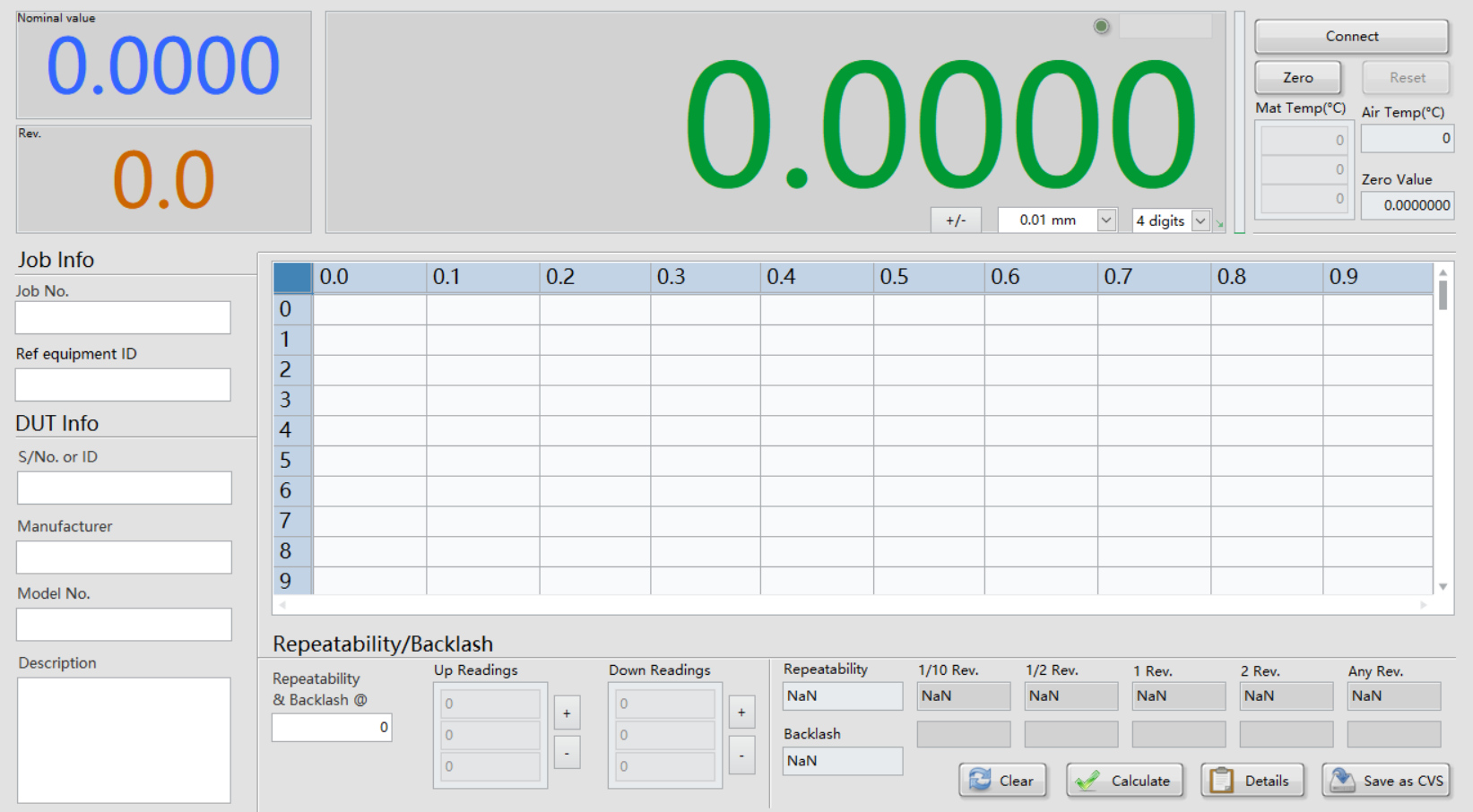Click the Job No. input field

tap(123, 317)
